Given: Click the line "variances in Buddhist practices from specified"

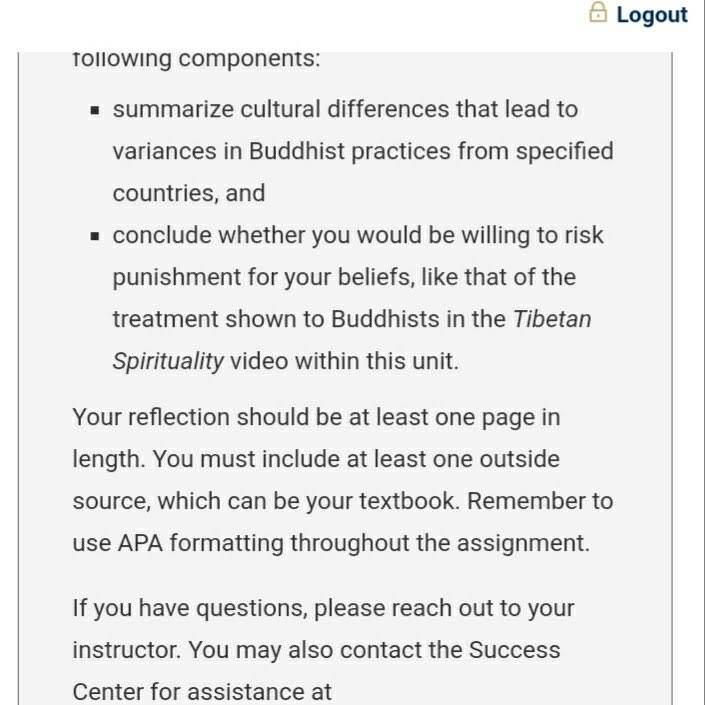Looking at the screenshot, I should [363, 152].
